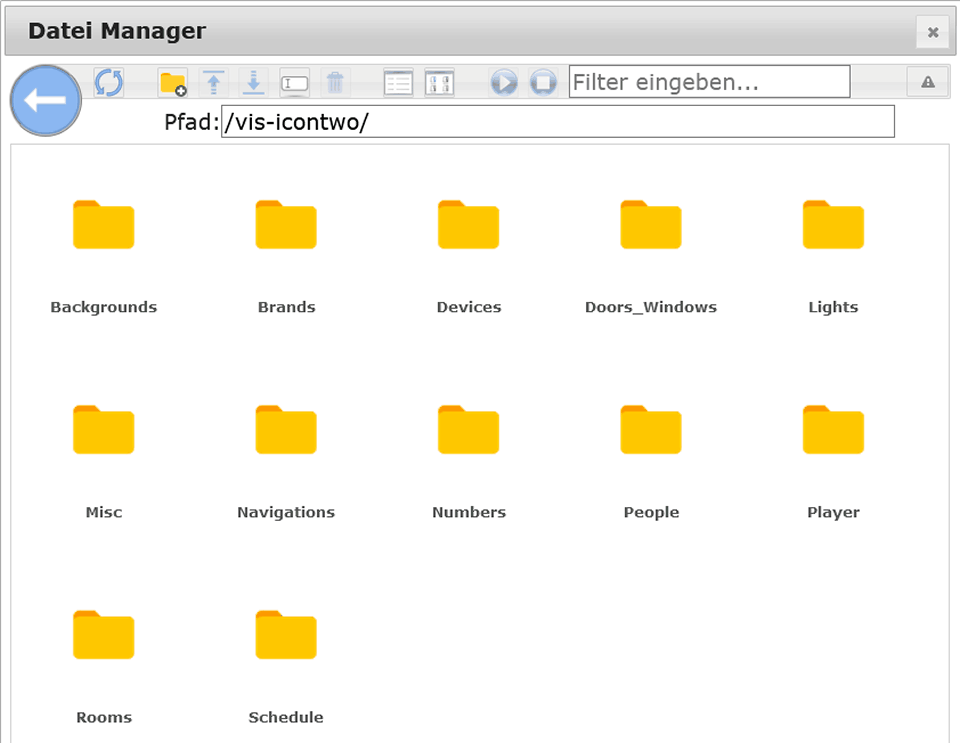Click the Numbers label text
This screenshot has height=743, width=960.
[469, 512]
